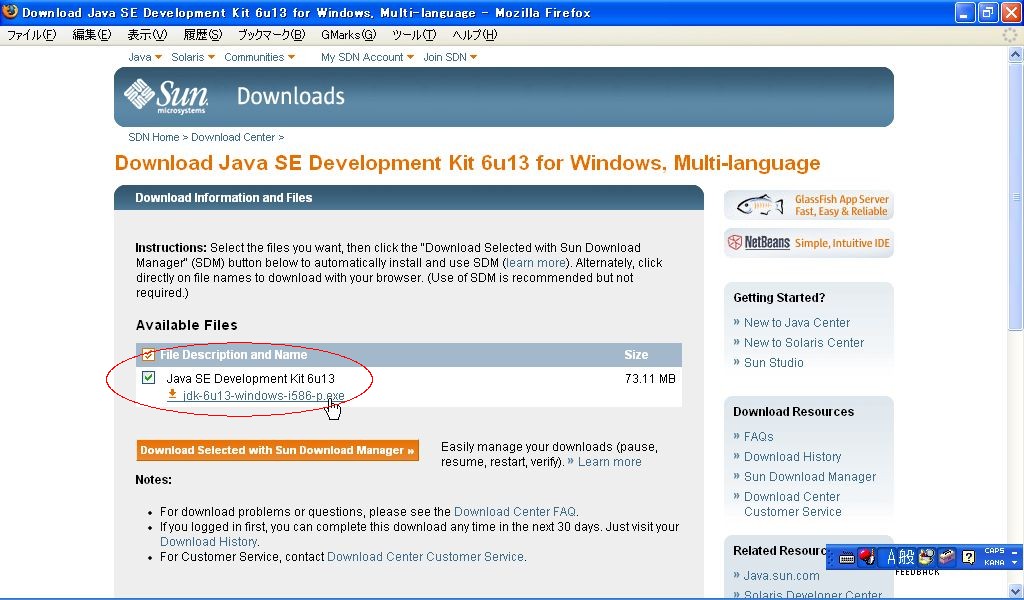
Task: Click the 'Java SE Development Kit 6u13' file description
Action: coord(251,378)
